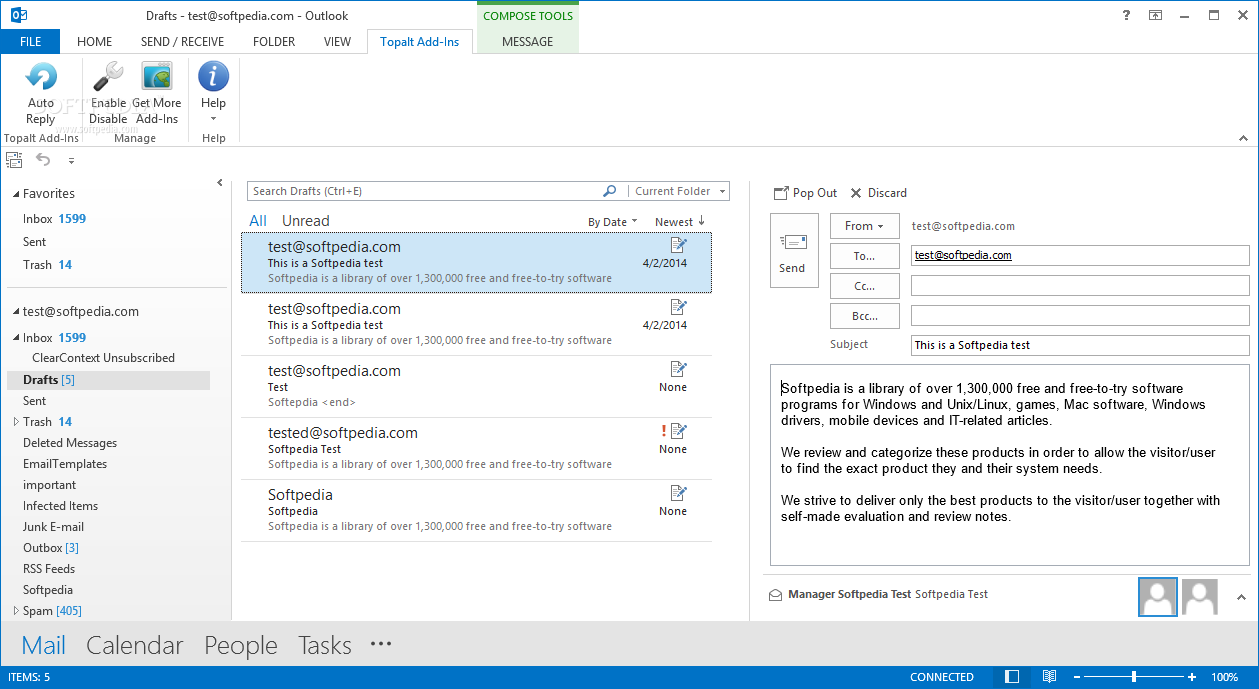Screen dimensions: 1259x689
Task: Click the Zoom slider handle
Action: coord(1134,677)
